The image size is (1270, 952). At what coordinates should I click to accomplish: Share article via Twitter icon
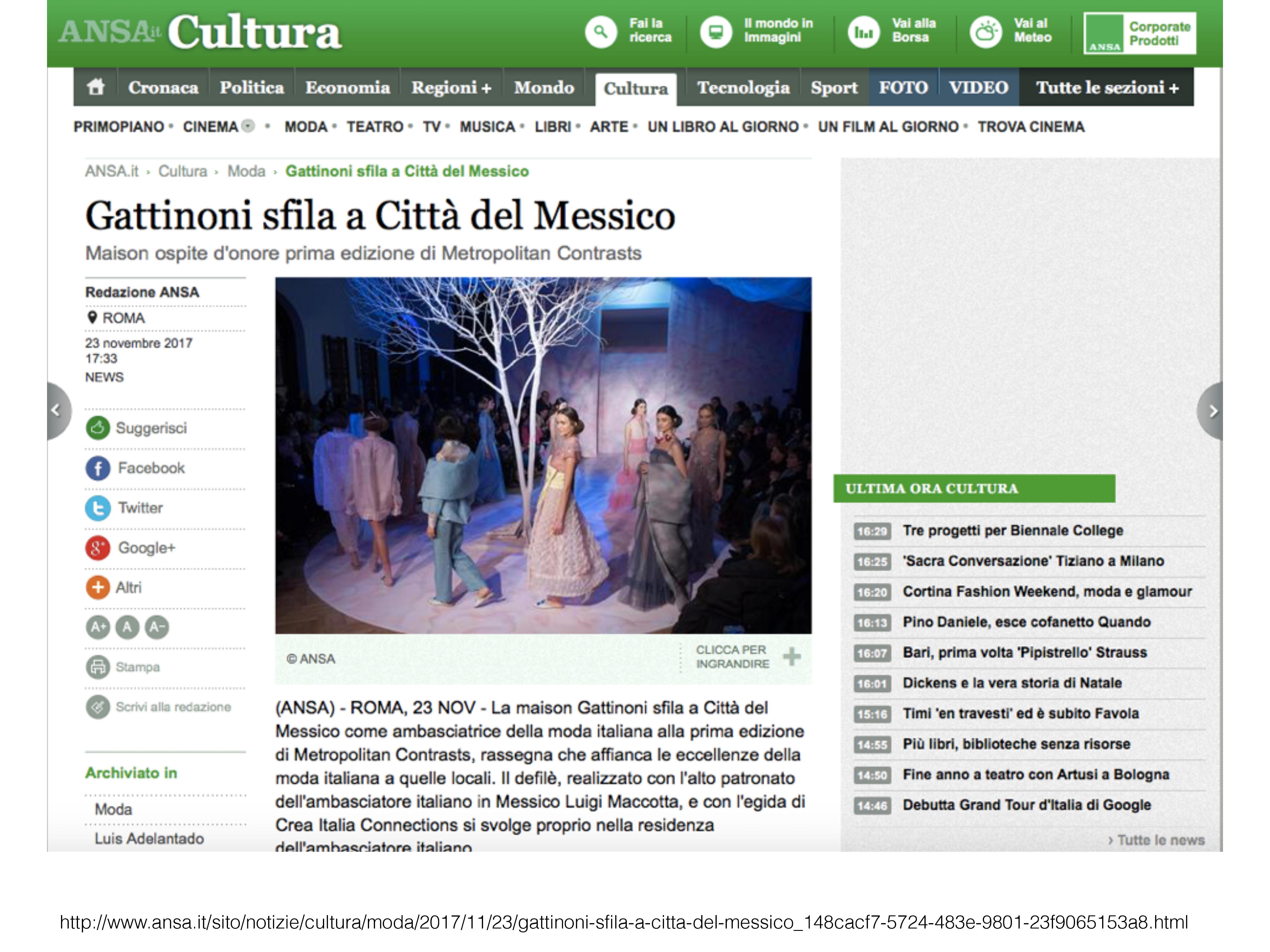(98, 508)
